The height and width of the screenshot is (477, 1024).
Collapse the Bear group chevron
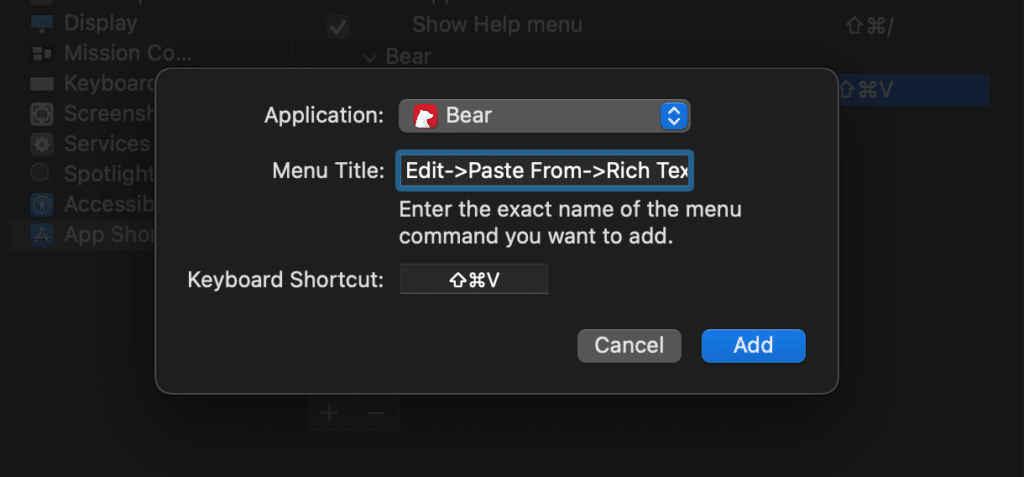click(x=370, y=58)
